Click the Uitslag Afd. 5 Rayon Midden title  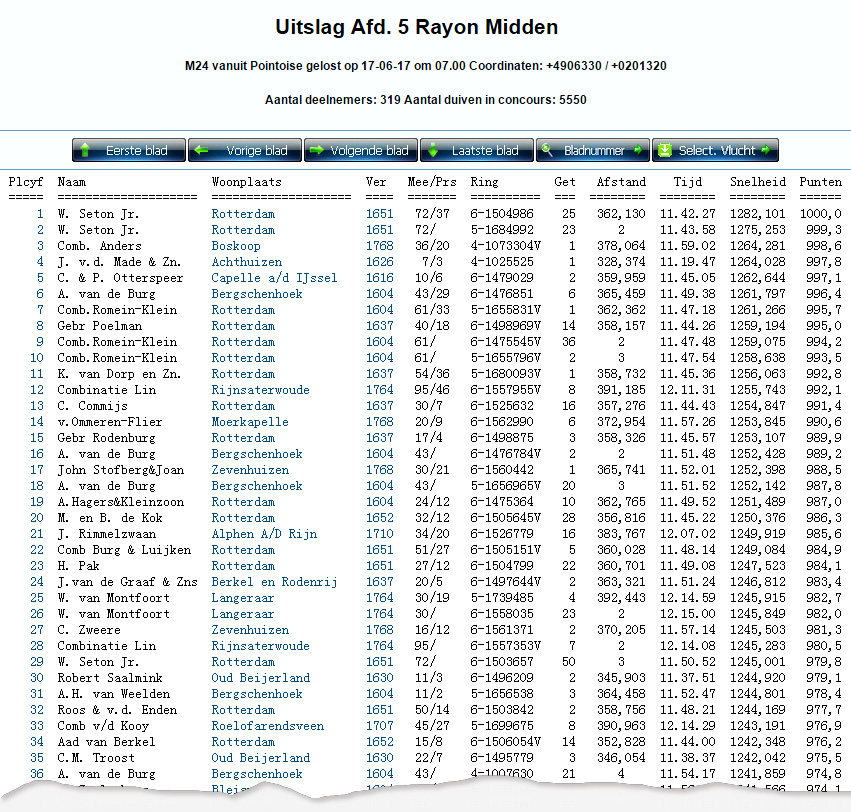[x=416, y=27]
